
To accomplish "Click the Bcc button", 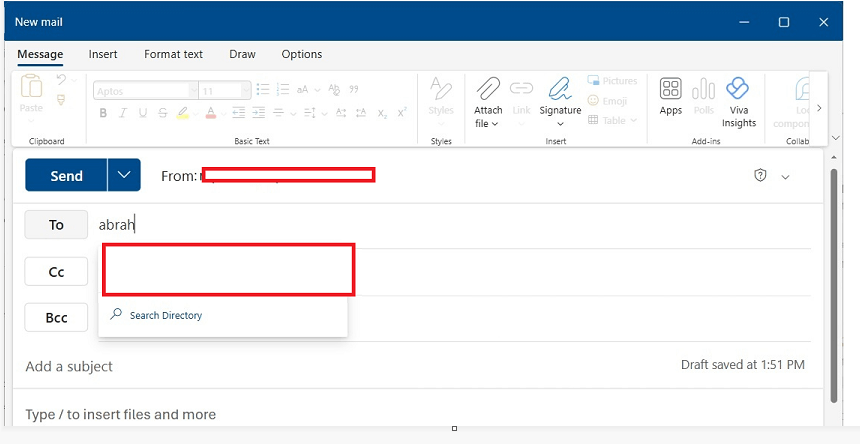I will click(56, 317).
